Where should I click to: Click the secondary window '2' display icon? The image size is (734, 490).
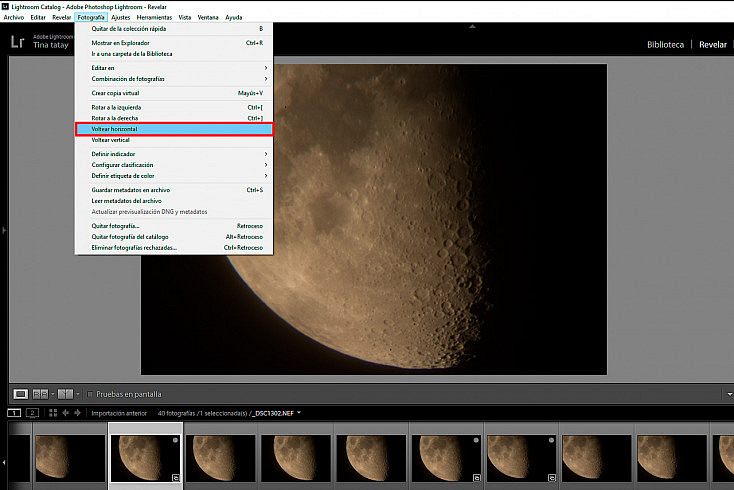(x=32, y=413)
